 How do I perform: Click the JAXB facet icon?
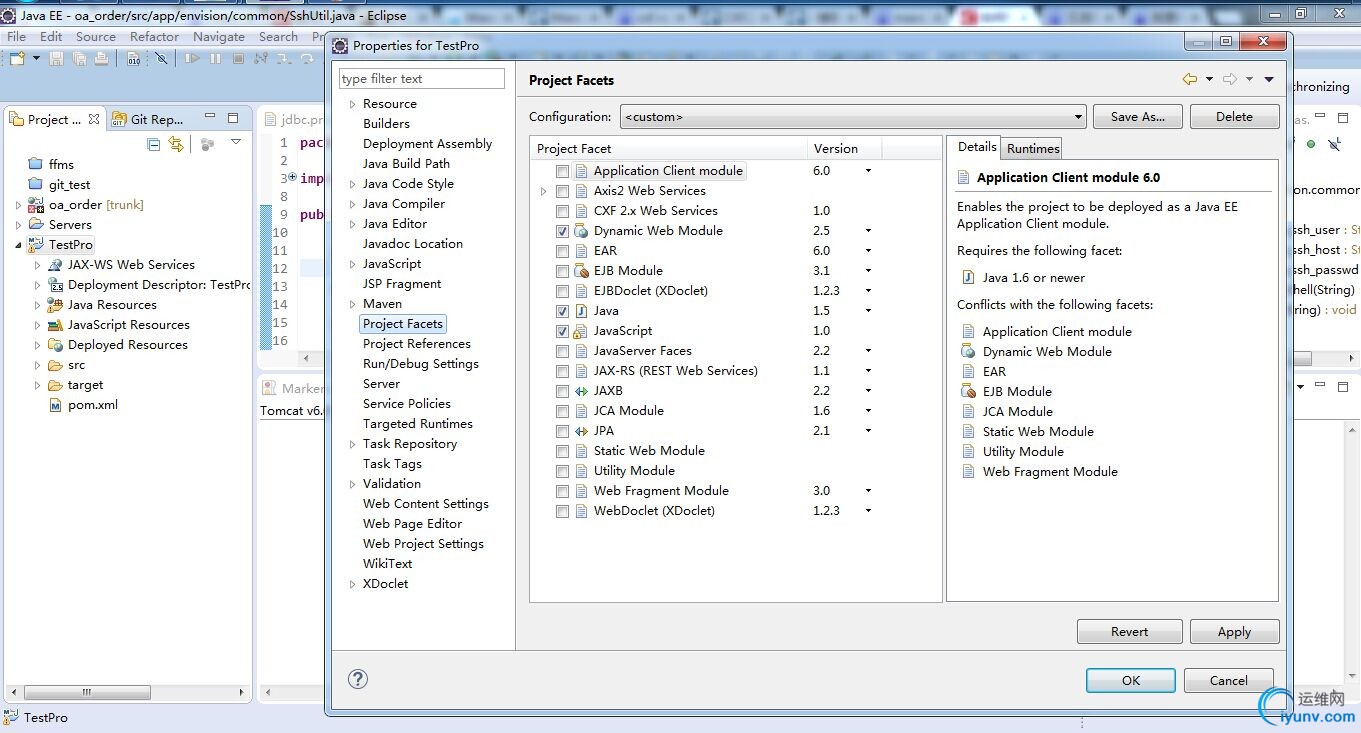582,391
